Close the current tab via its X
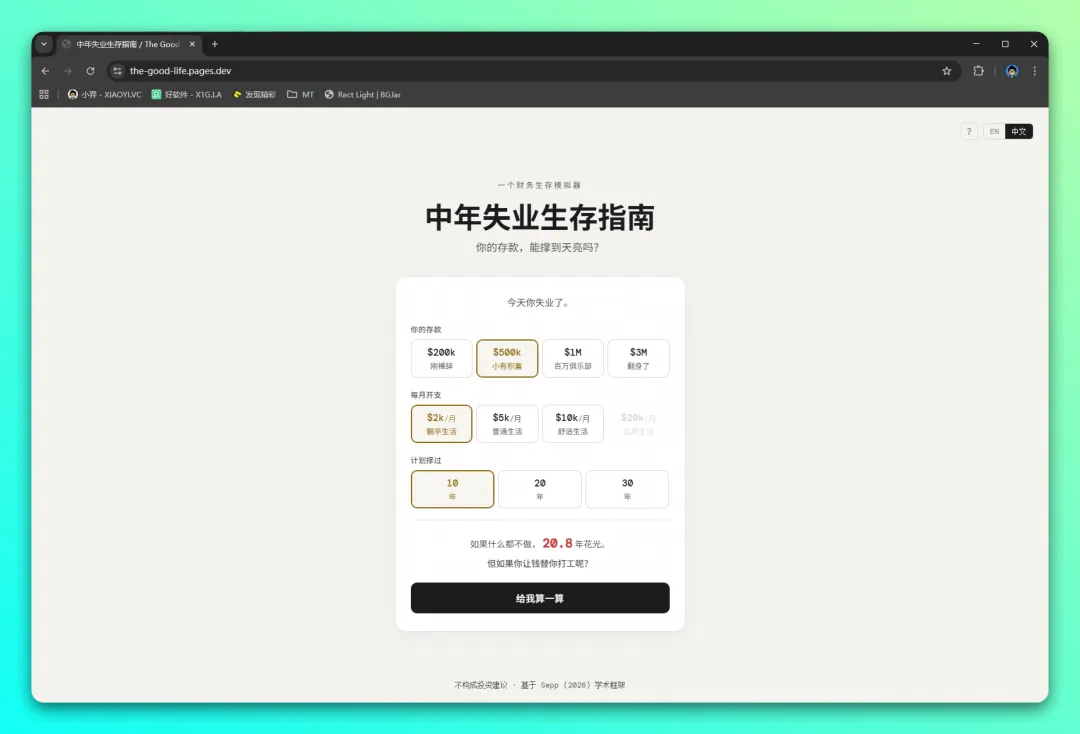Image resolution: width=1080 pixels, height=734 pixels. (192, 44)
